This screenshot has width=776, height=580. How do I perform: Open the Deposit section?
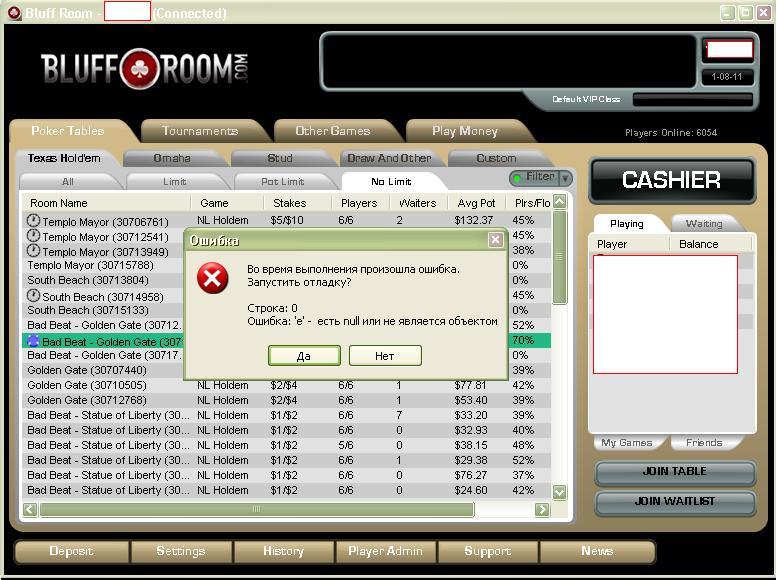pyautogui.click(x=72, y=551)
